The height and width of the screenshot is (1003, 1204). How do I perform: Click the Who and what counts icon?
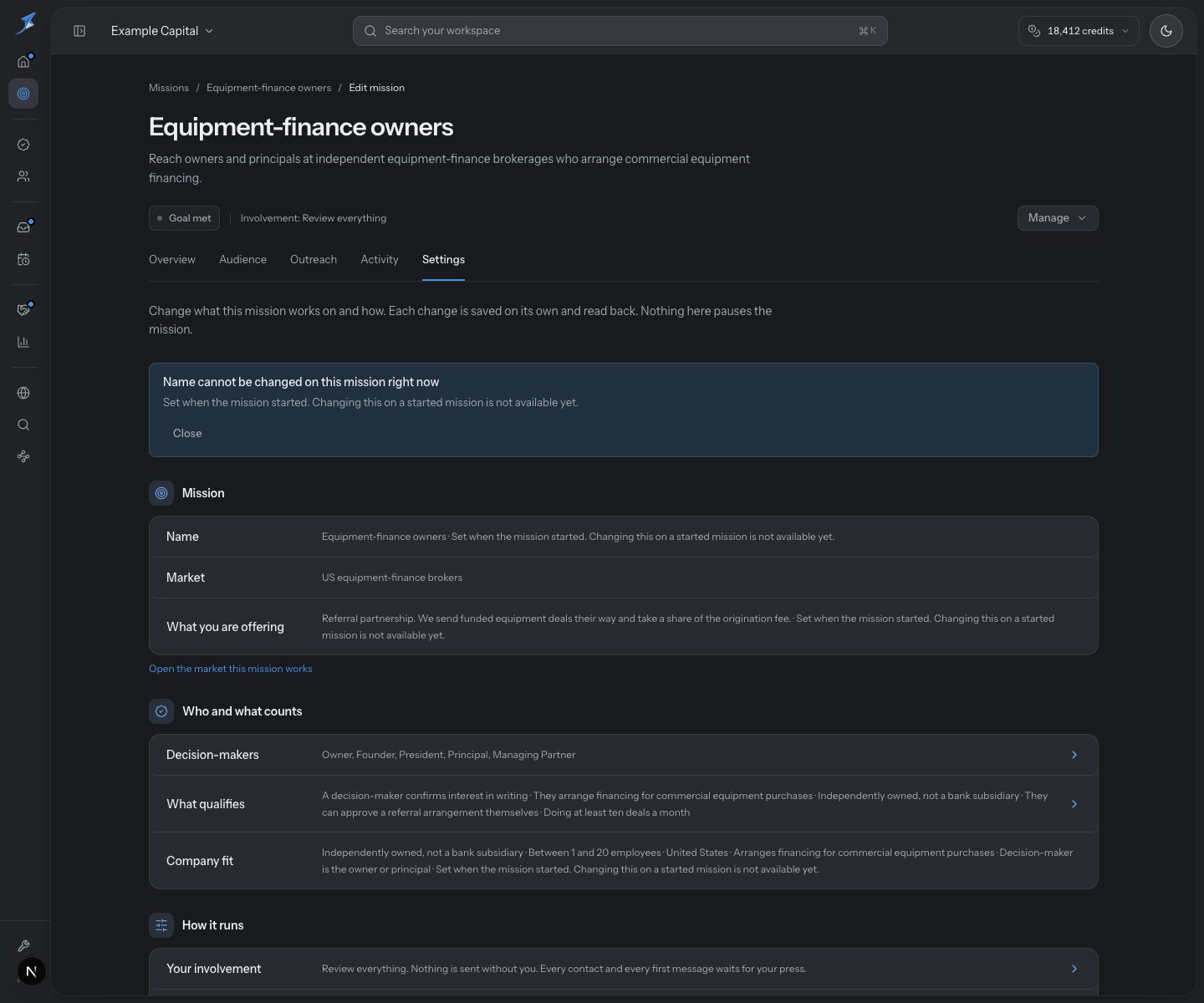[161, 711]
